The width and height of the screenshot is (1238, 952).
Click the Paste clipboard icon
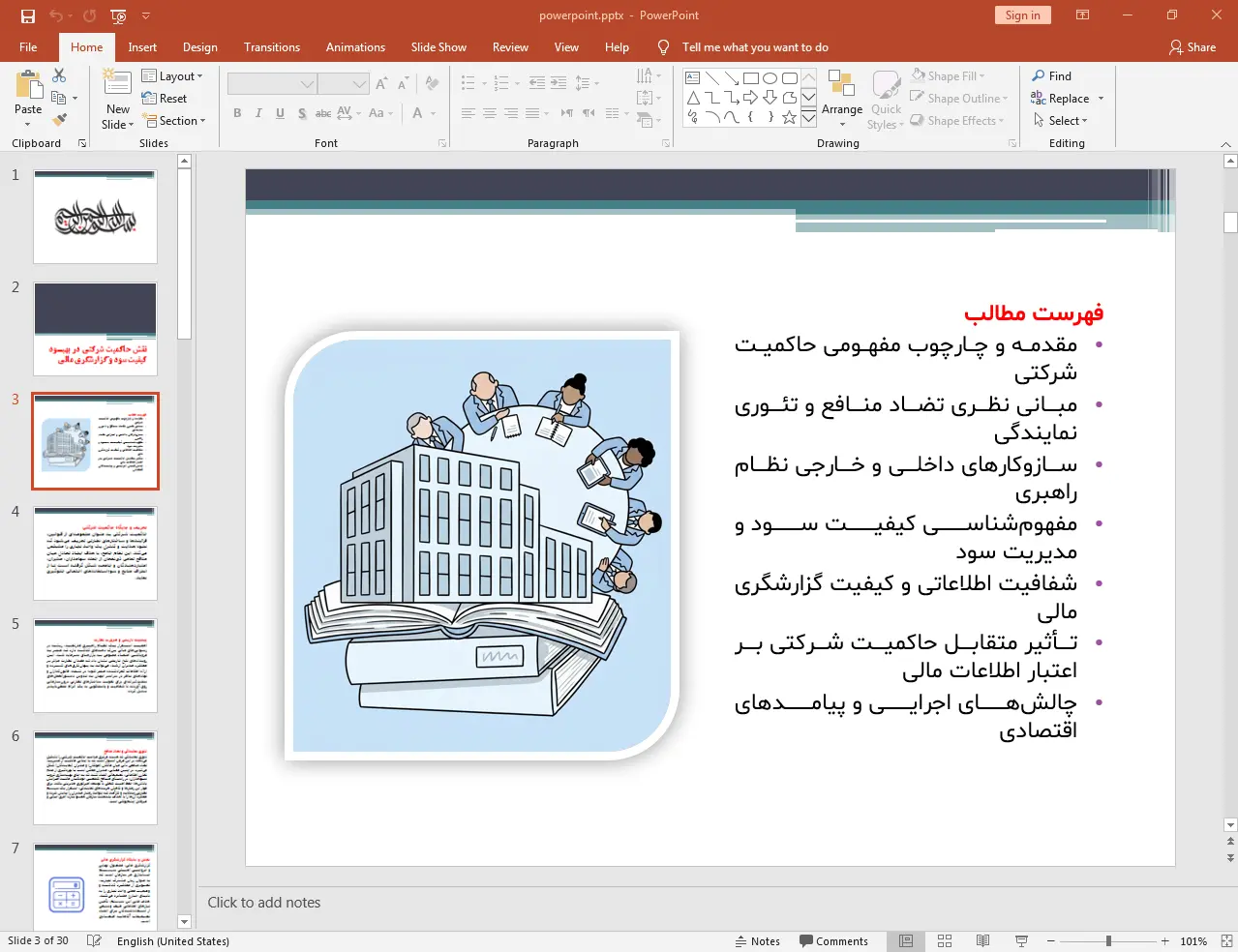[28, 86]
